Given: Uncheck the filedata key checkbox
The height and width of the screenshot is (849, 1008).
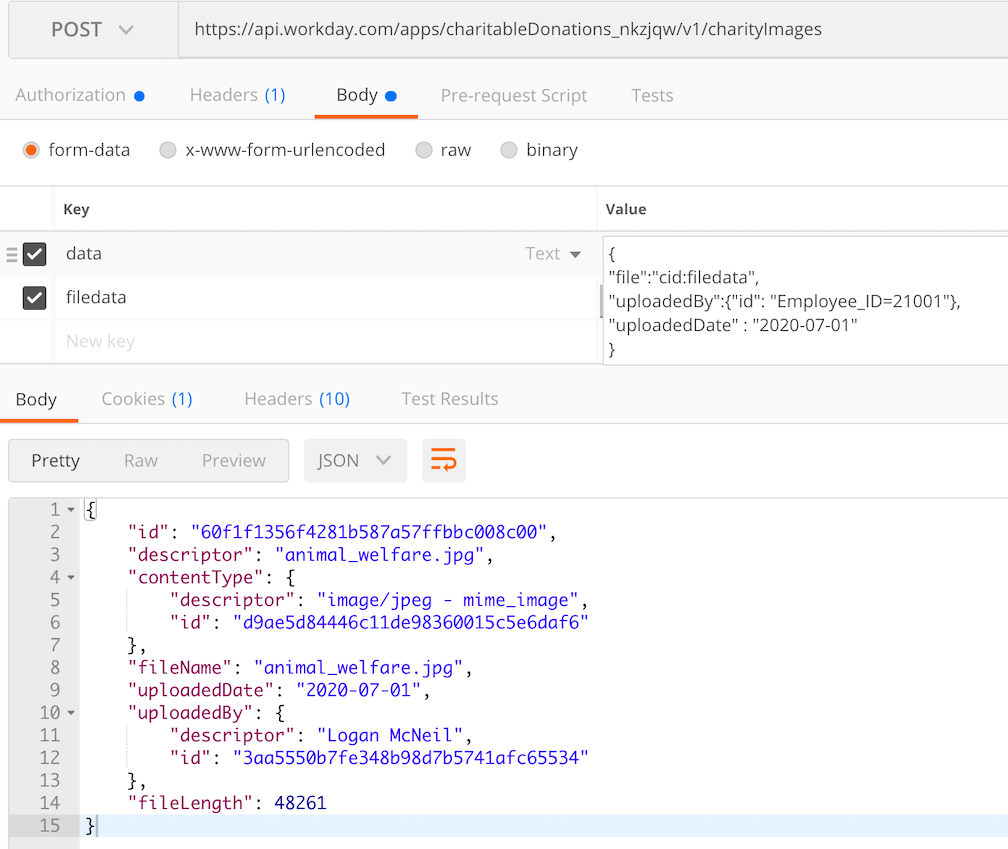Looking at the screenshot, I should coord(34,298).
